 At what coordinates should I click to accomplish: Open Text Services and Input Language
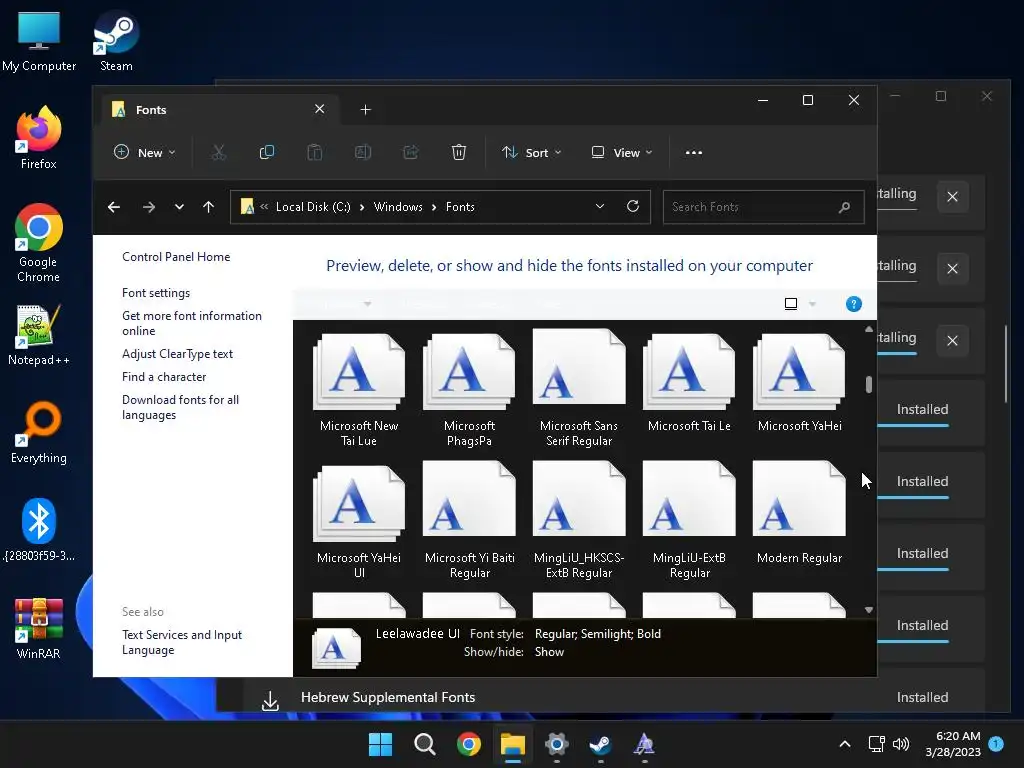pyautogui.click(x=182, y=643)
